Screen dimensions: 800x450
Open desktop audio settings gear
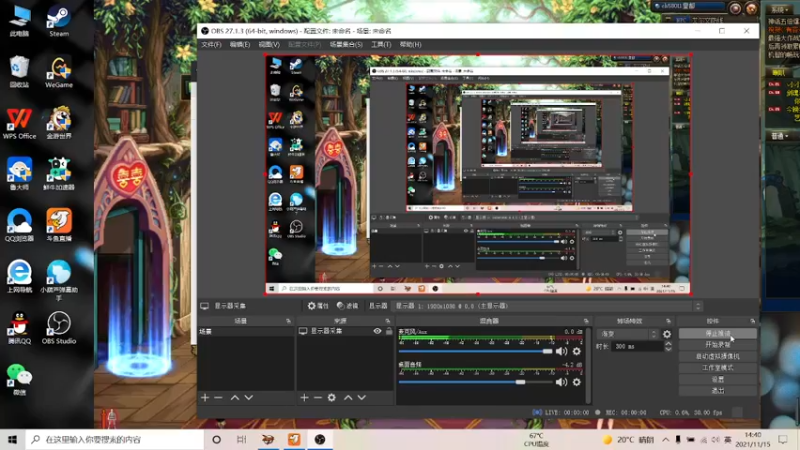click(577, 382)
